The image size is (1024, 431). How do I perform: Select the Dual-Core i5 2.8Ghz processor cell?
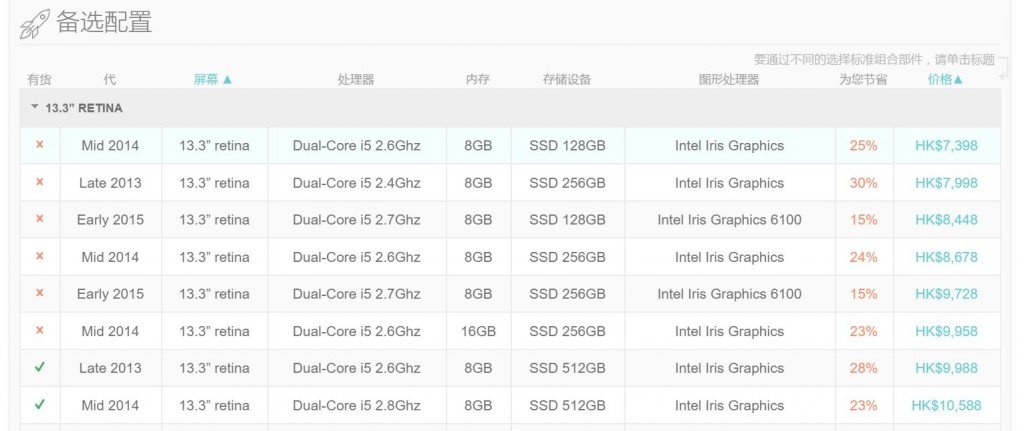pyautogui.click(x=357, y=406)
